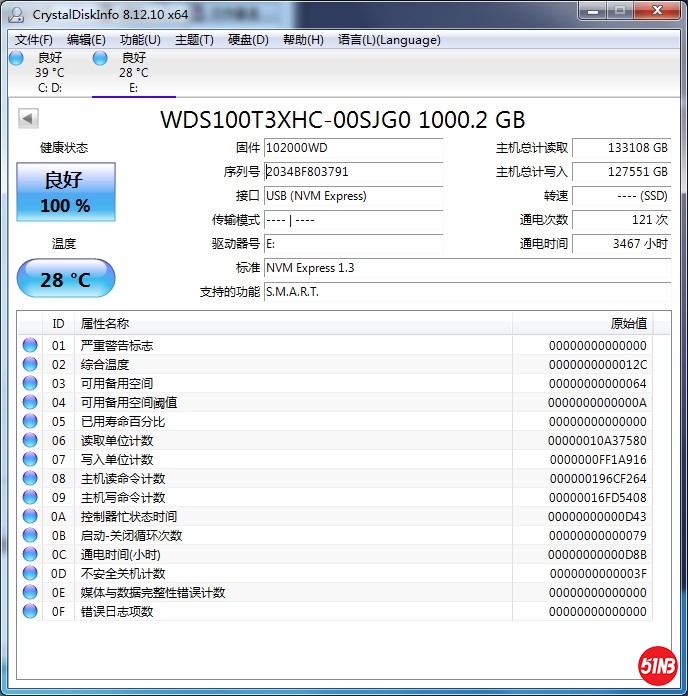The image size is (688, 696).
Task: Select the 严重警告标志 attribute name
Action: click(117, 345)
